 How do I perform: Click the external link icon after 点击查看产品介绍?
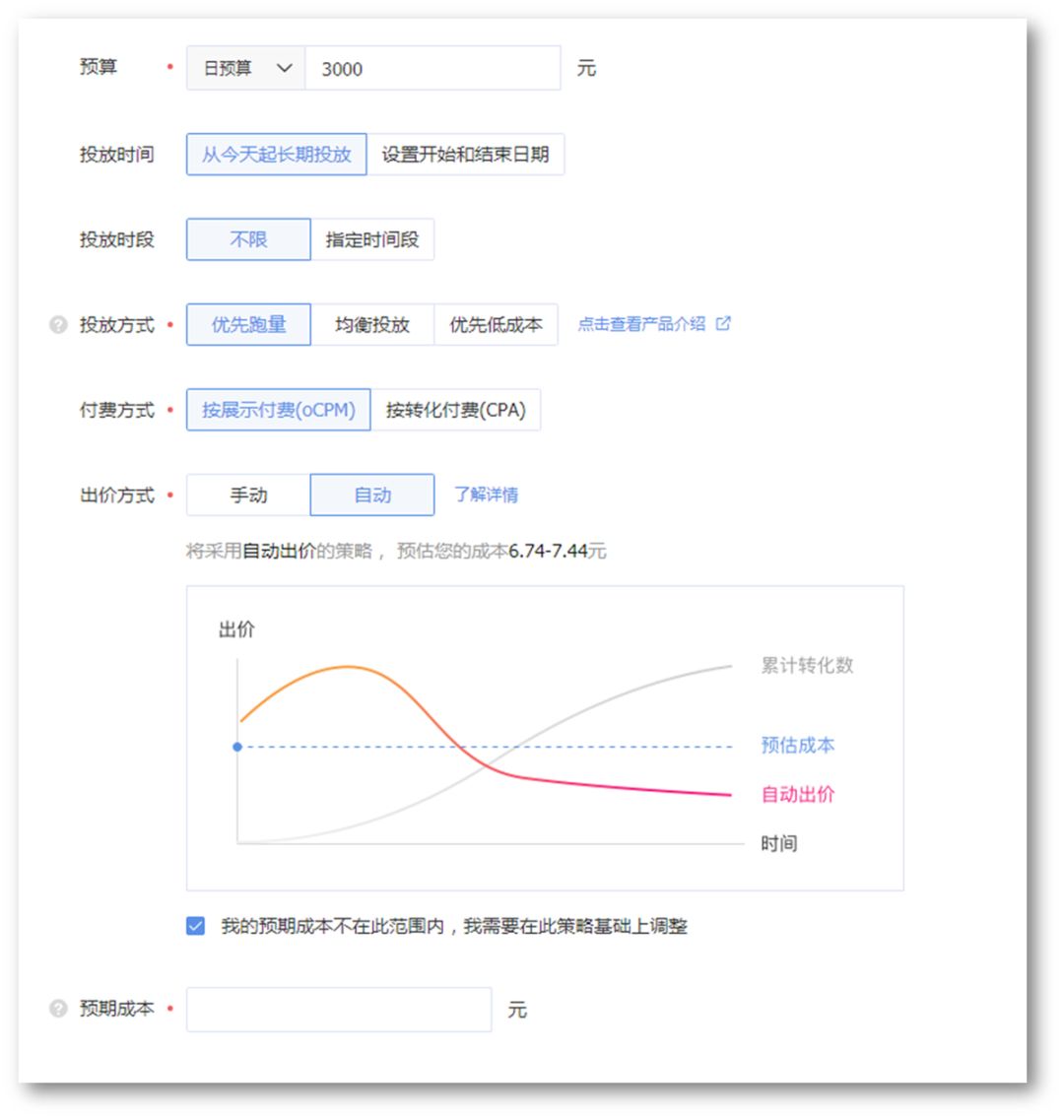coord(724,323)
